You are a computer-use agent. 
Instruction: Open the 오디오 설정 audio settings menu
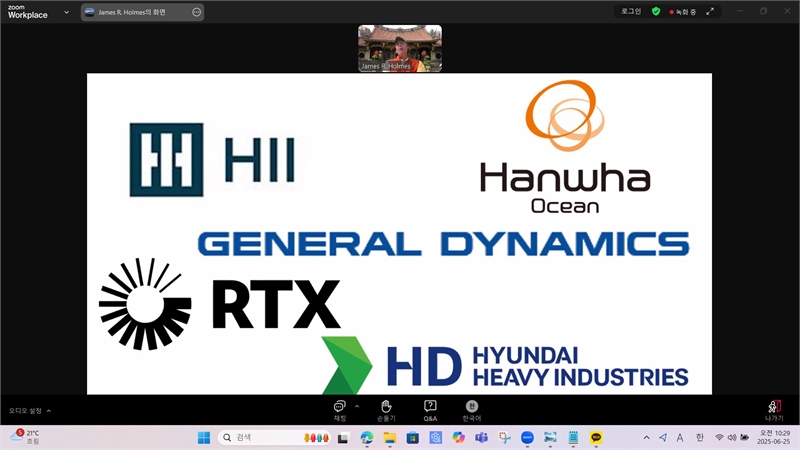pos(30,411)
